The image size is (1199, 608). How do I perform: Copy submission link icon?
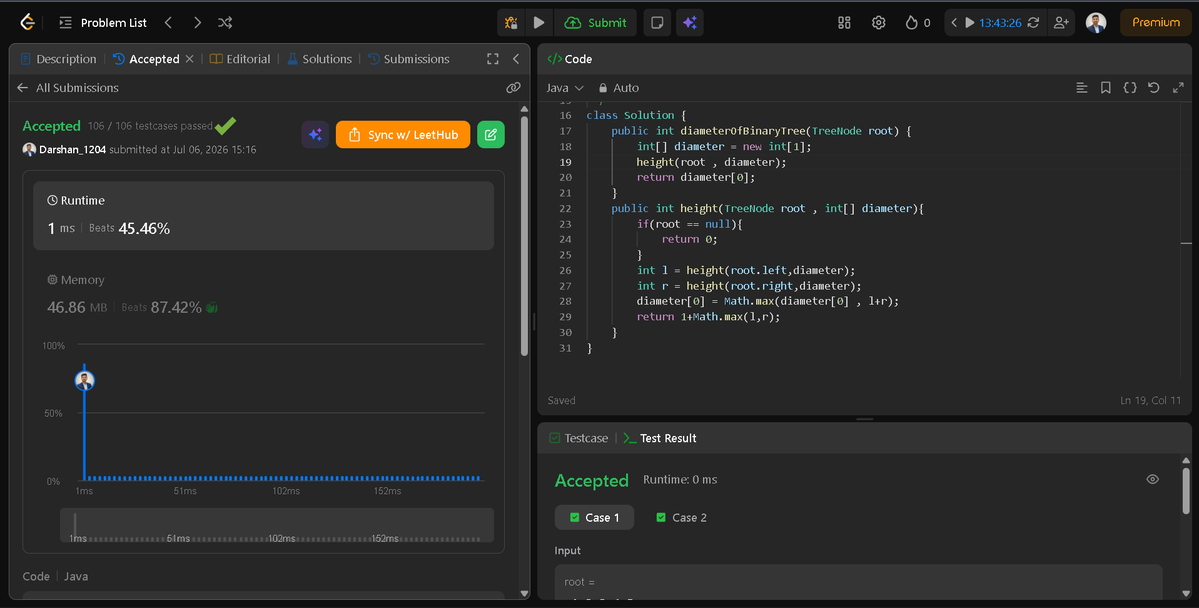click(513, 88)
